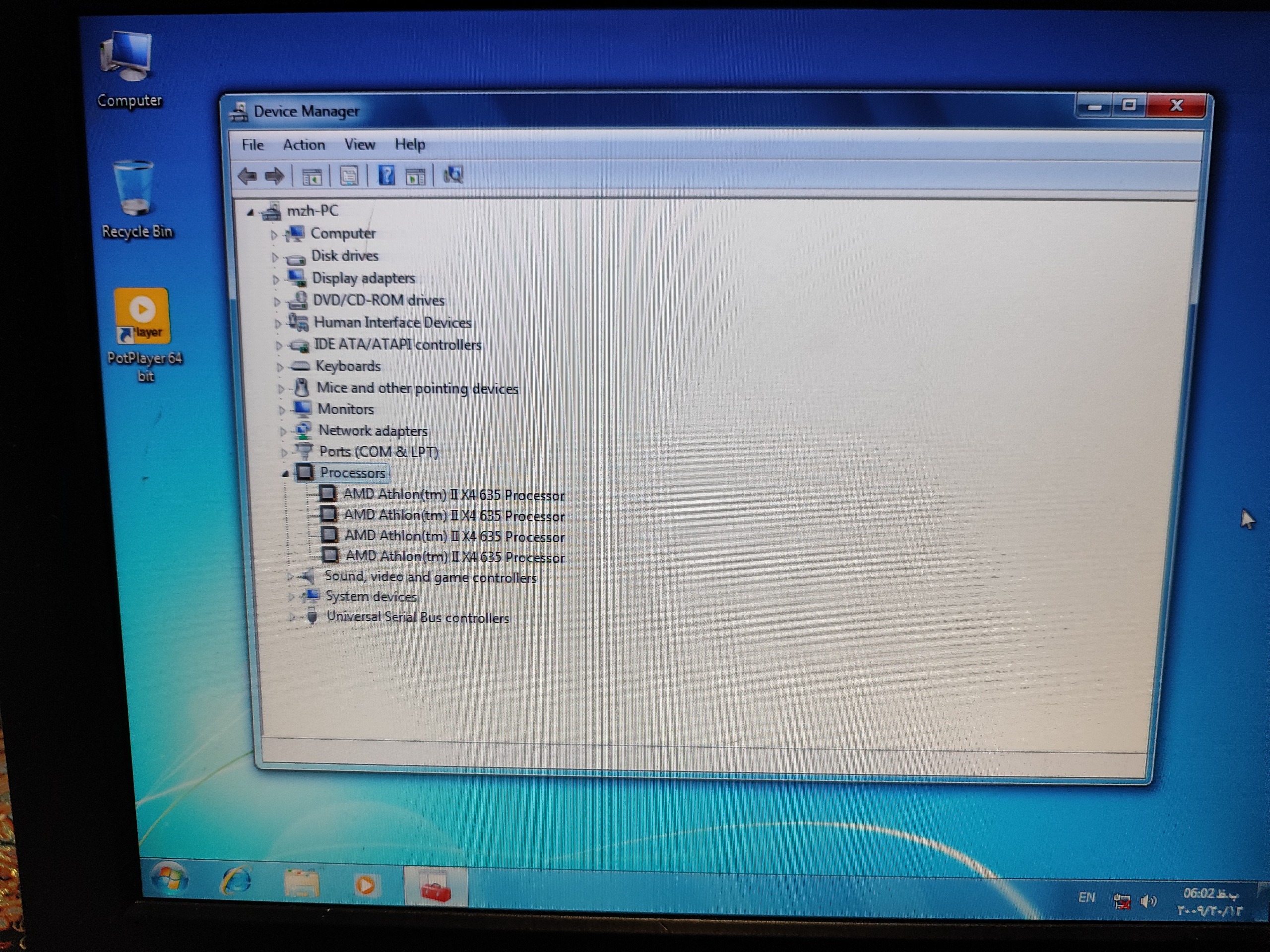Expand the System devices arrow

pos(291,597)
